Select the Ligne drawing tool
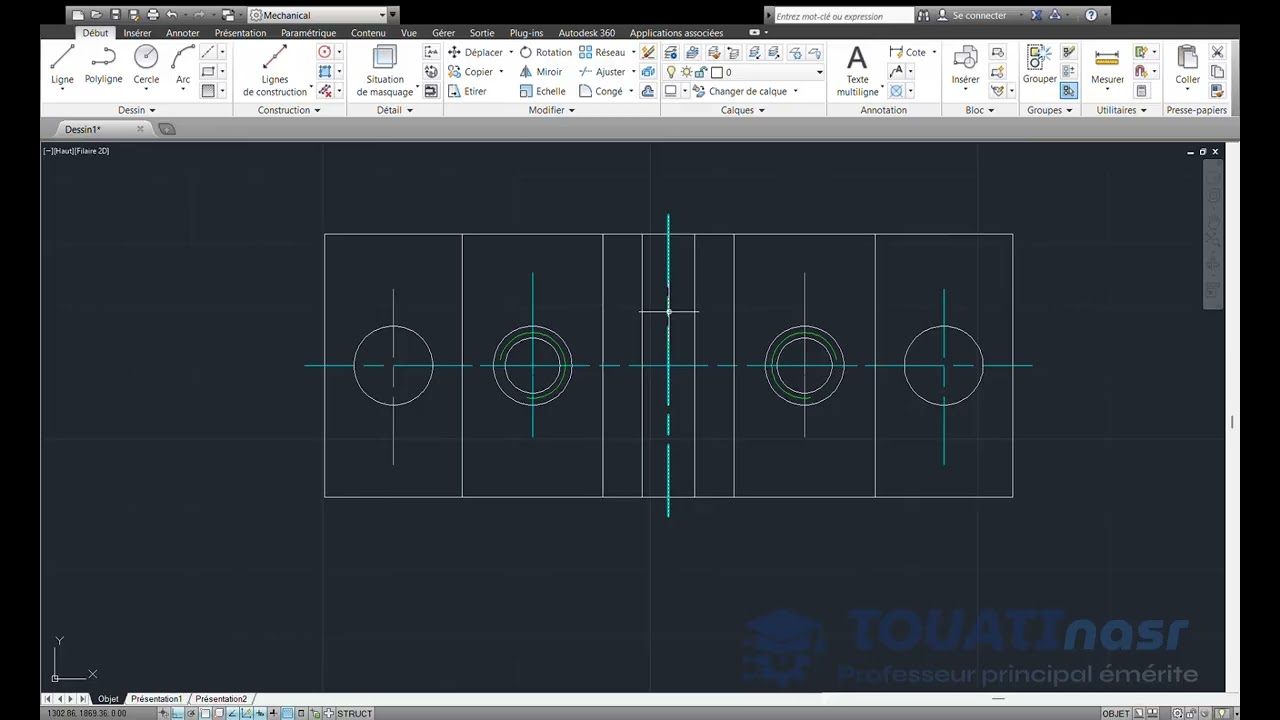Image resolution: width=1280 pixels, height=720 pixels. pyautogui.click(x=62, y=66)
